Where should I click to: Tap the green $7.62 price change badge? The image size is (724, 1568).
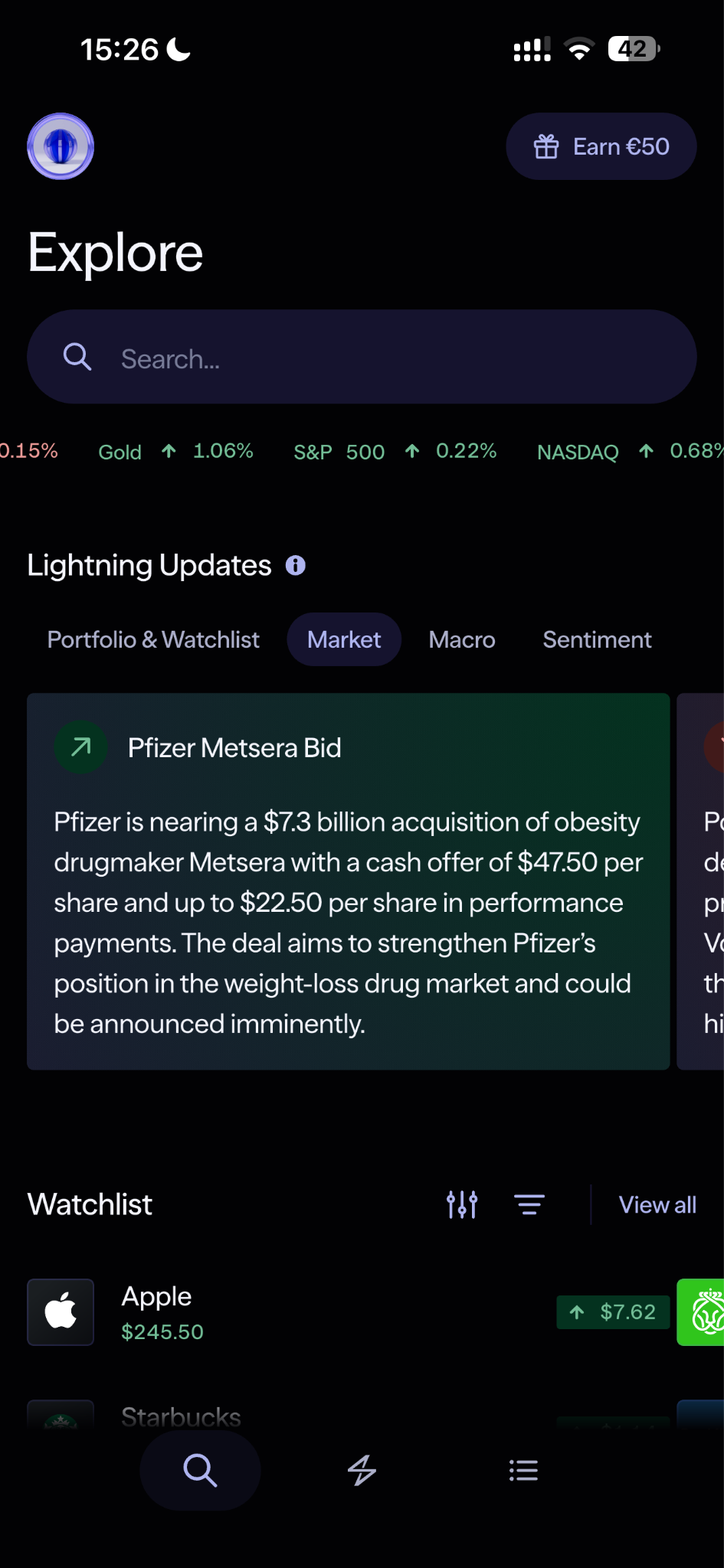click(x=613, y=1312)
